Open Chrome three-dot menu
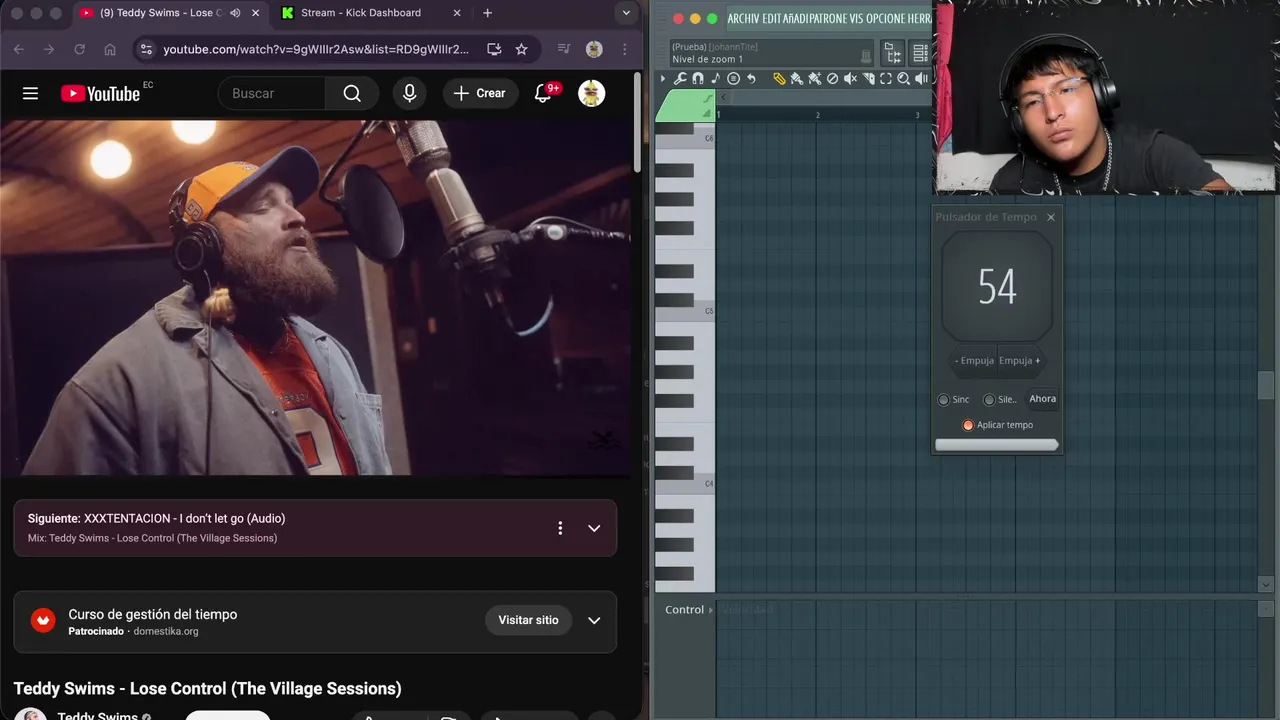 click(625, 49)
